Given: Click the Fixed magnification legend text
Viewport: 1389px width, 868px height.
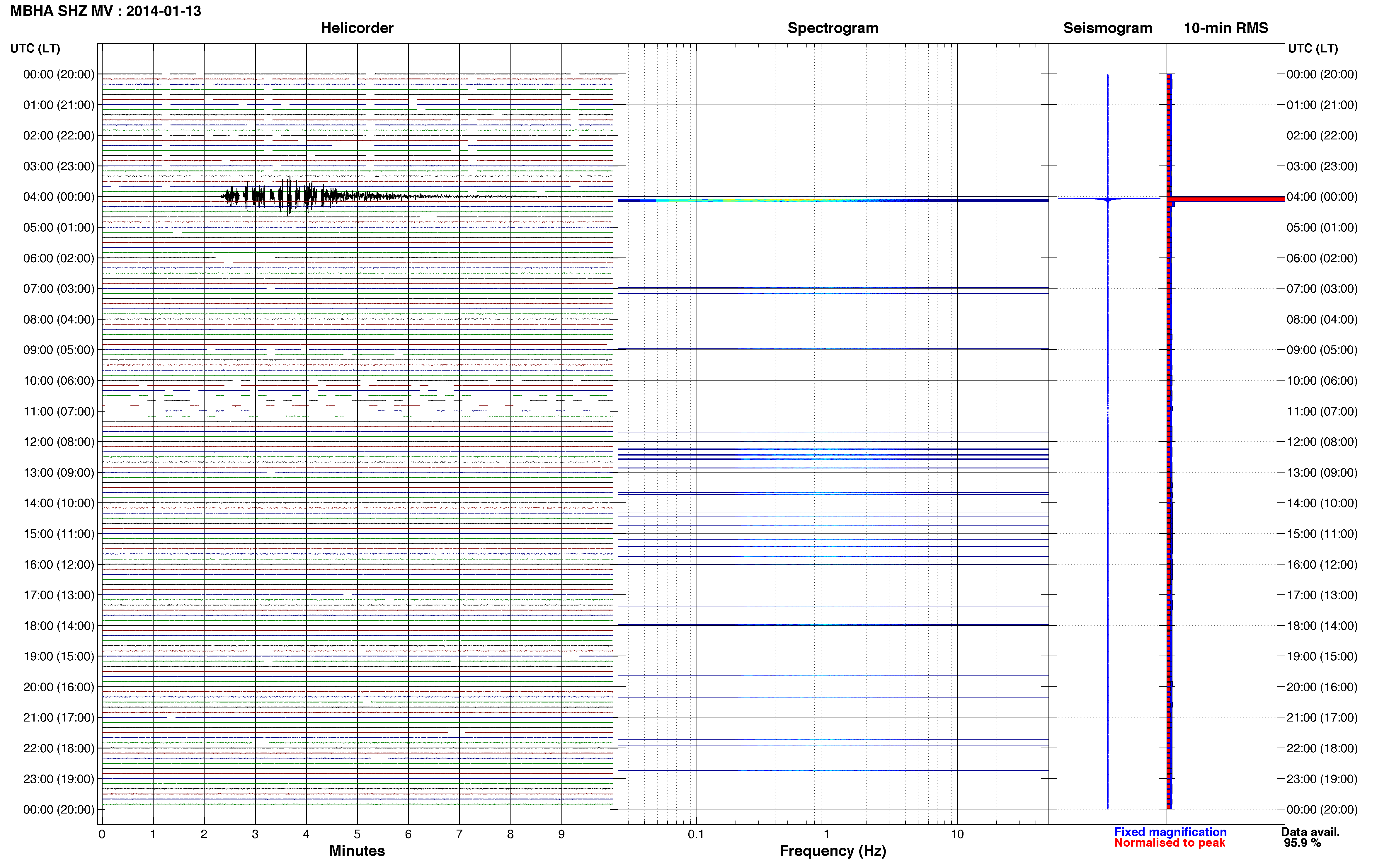Looking at the screenshot, I should click(x=1170, y=832).
